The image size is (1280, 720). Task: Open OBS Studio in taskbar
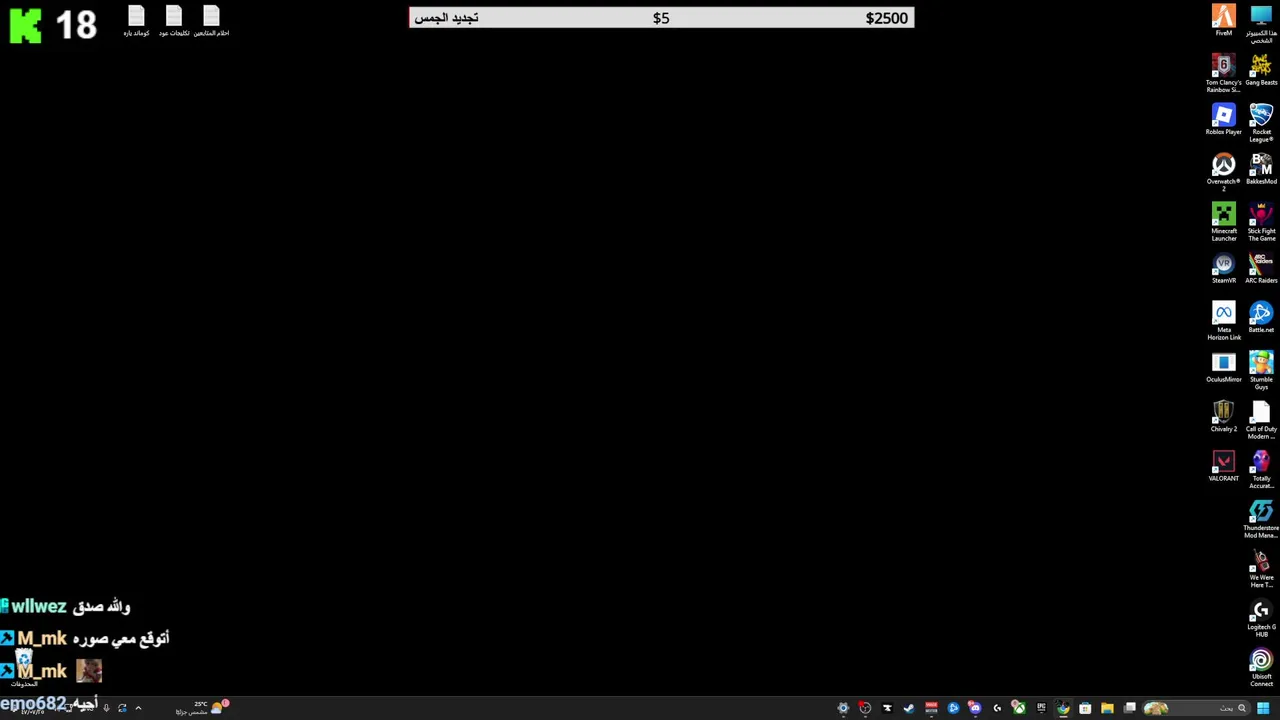(x=865, y=708)
